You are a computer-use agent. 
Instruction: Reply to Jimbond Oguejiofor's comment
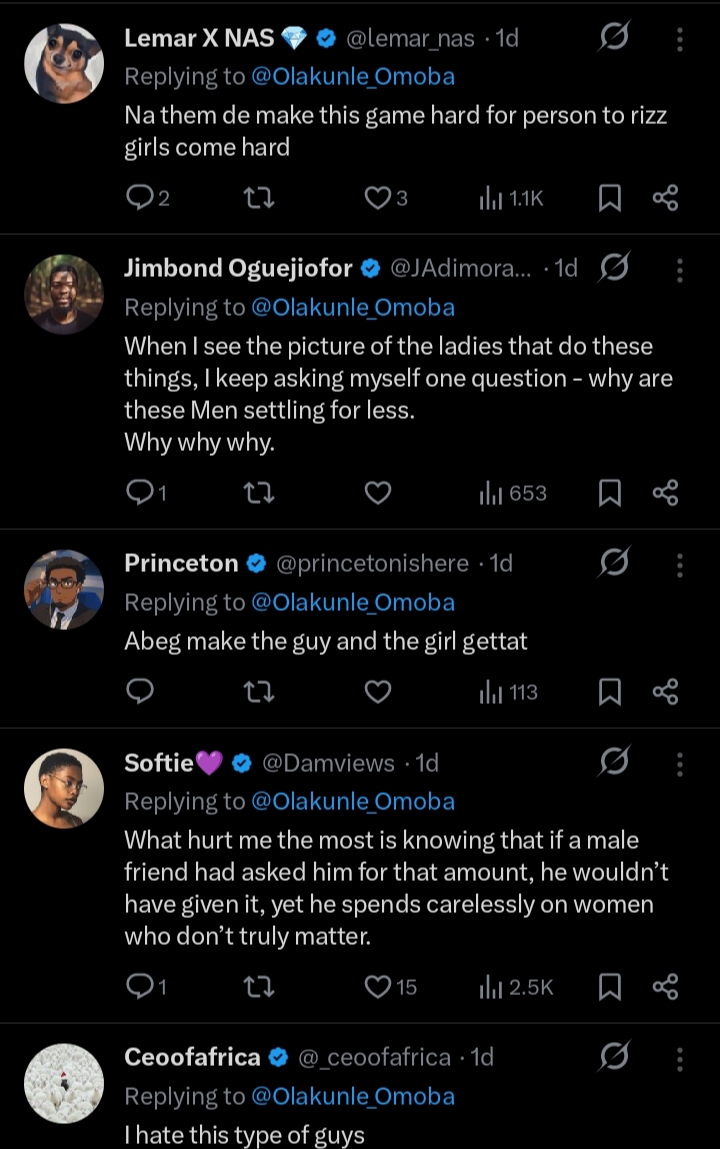tap(141, 493)
